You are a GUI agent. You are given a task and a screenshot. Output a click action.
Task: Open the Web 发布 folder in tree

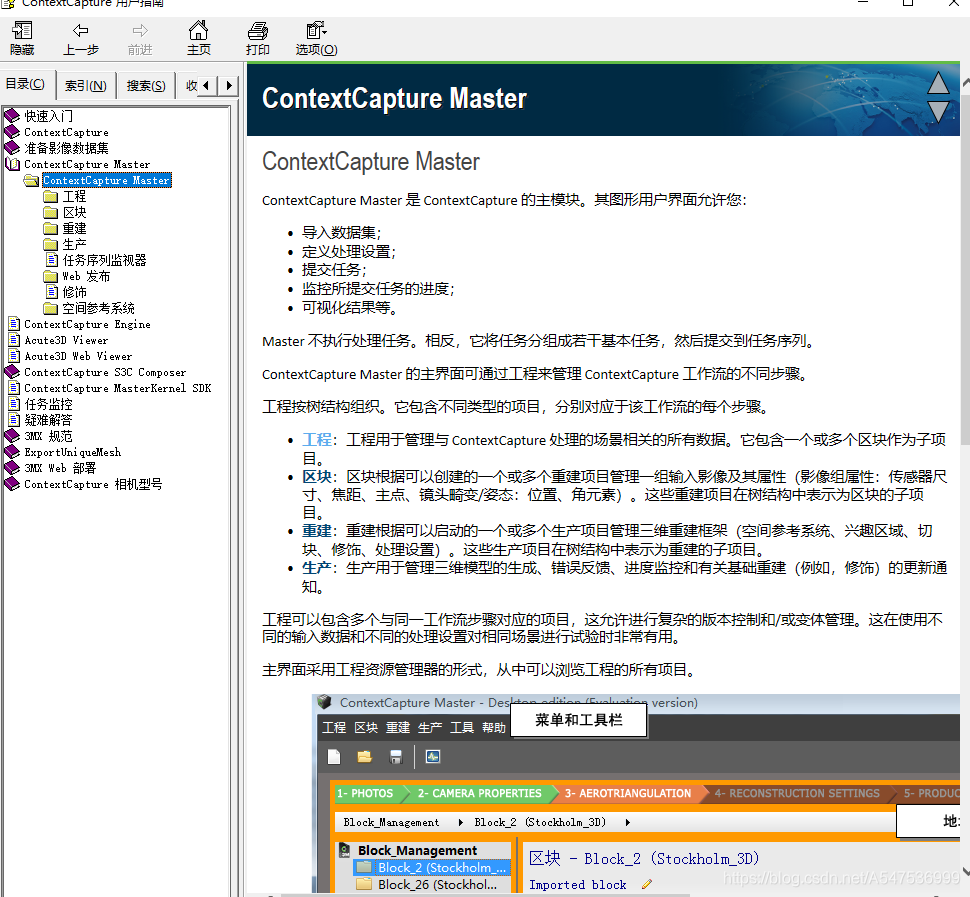77,276
